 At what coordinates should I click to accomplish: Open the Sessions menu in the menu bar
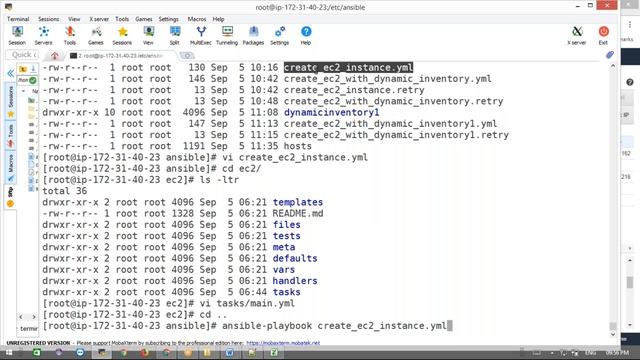click(49, 19)
